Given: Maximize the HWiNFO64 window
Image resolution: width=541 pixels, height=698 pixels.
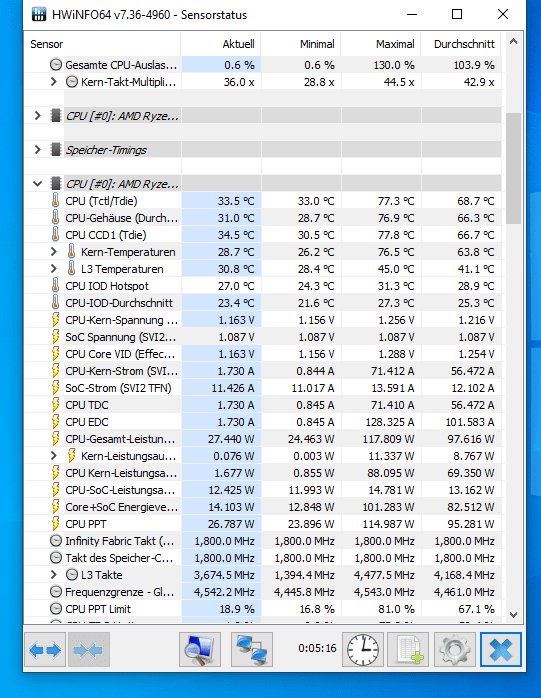Looking at the screenshot, I should point(457,14).
